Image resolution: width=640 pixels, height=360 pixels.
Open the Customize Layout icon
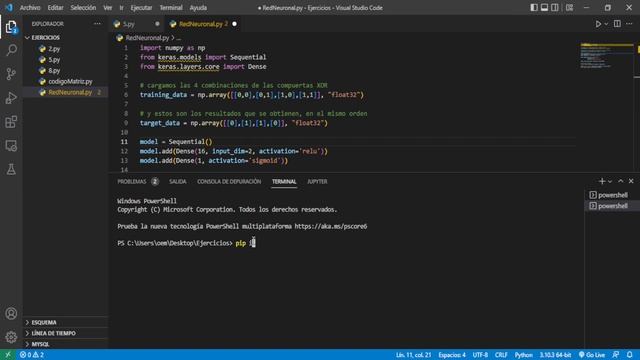tap(569, 7)
